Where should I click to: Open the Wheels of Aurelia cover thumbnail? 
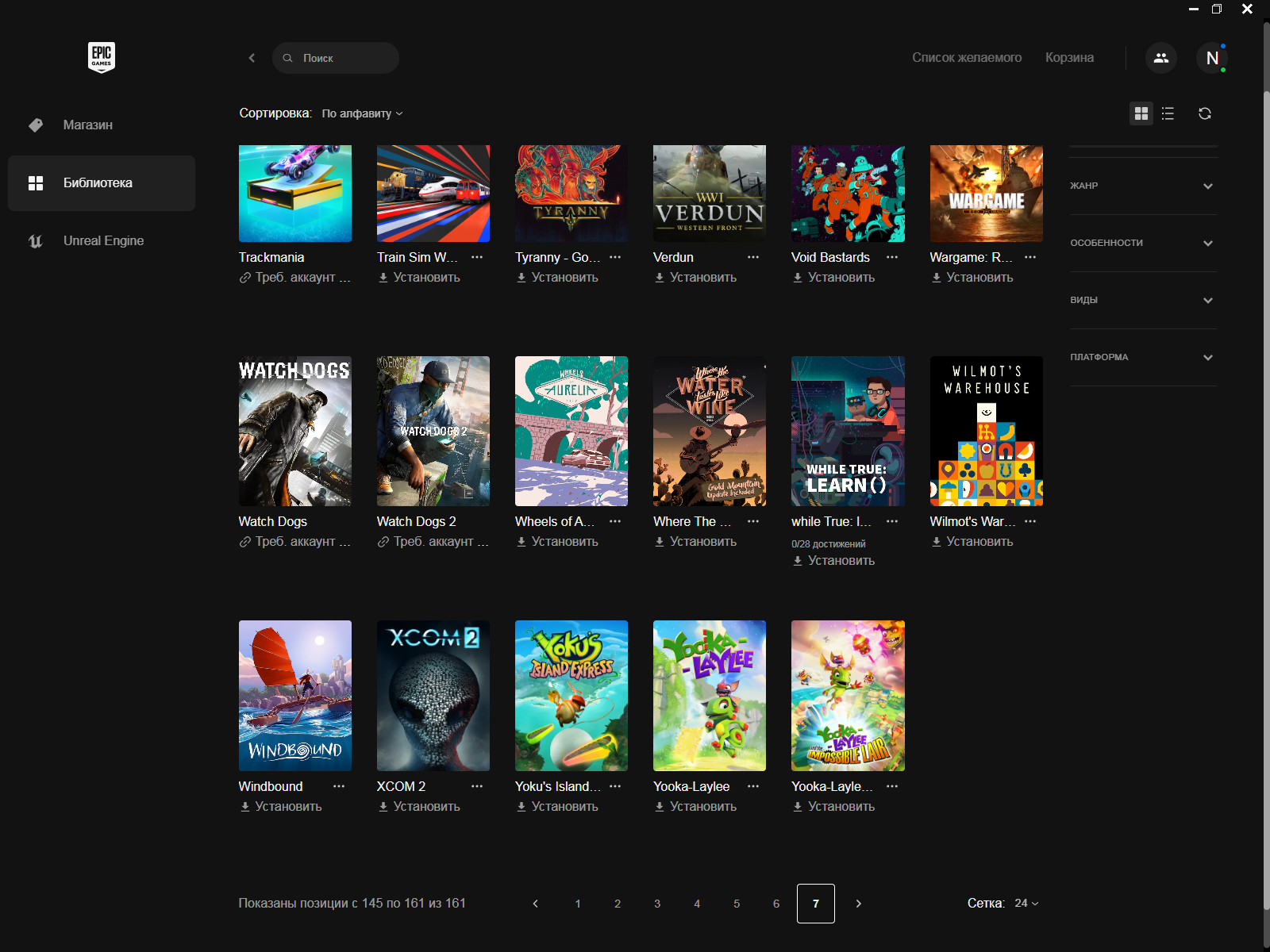[x=571, y=431]
